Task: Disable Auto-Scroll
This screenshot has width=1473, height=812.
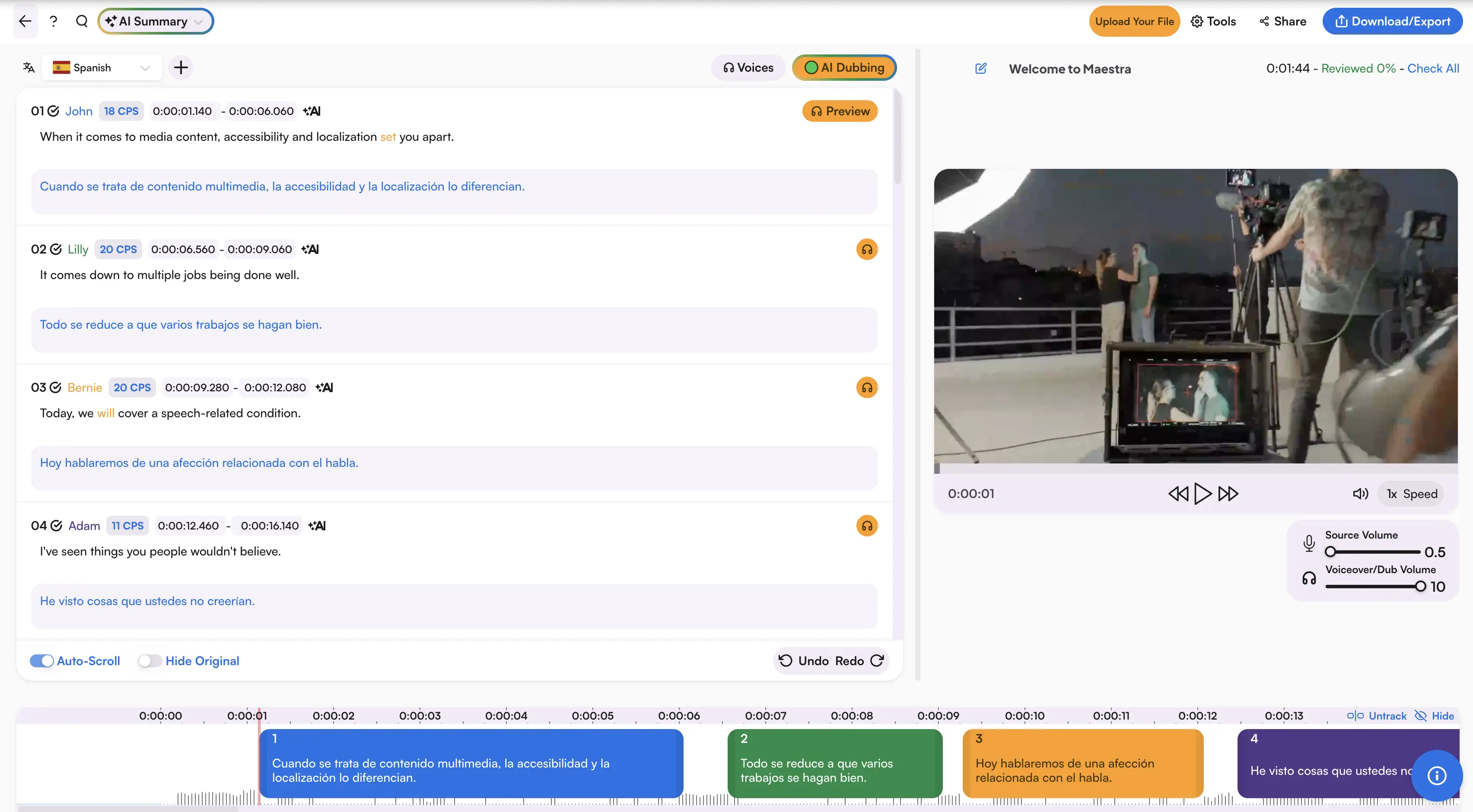Action: pos(41,660)
